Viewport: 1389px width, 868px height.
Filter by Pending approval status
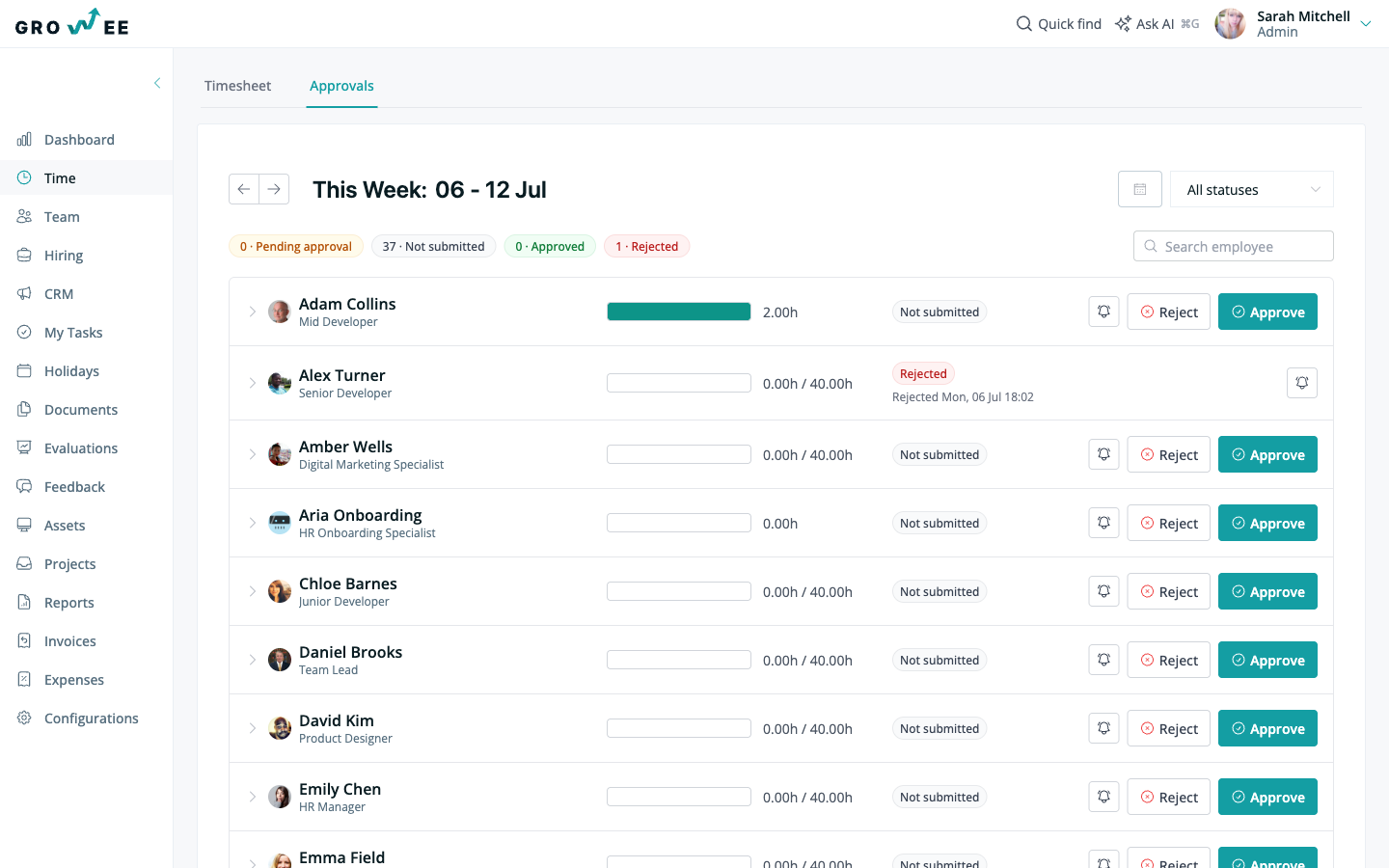pyautogui.click(x=296, y=246)
